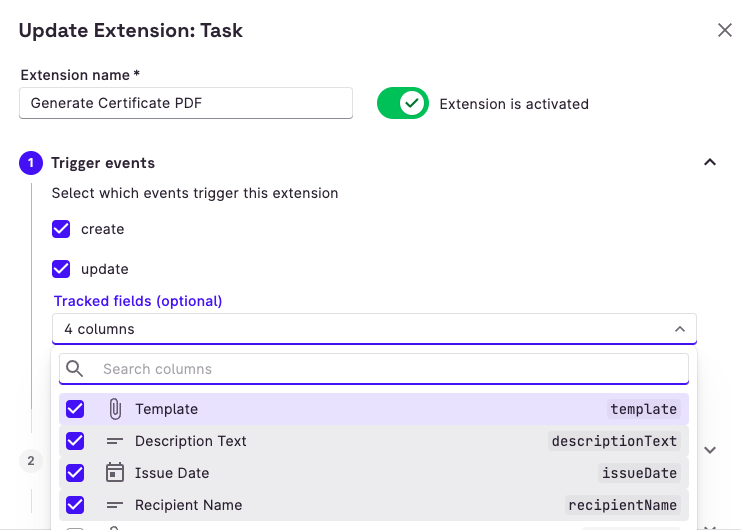Close the Update Extension dialog
The width and height of the screenshot is (741, 530).
pos(725,30)
